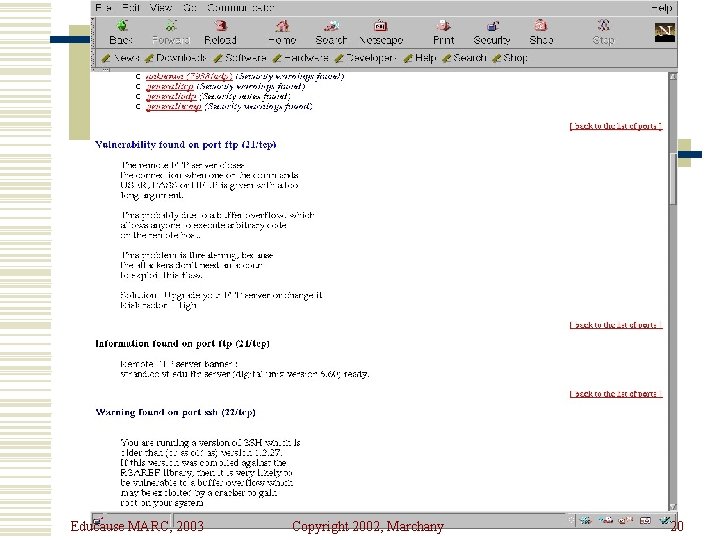Open Navigator from the component bar
Image resolution: width=720 pixels, height=540 pixels.
click(x=585, y=520)
